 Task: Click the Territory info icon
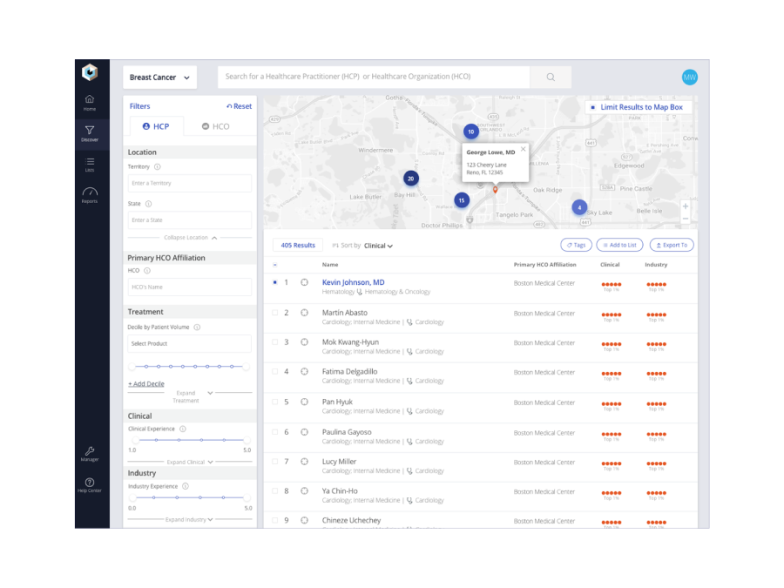(x=157, y=166)
